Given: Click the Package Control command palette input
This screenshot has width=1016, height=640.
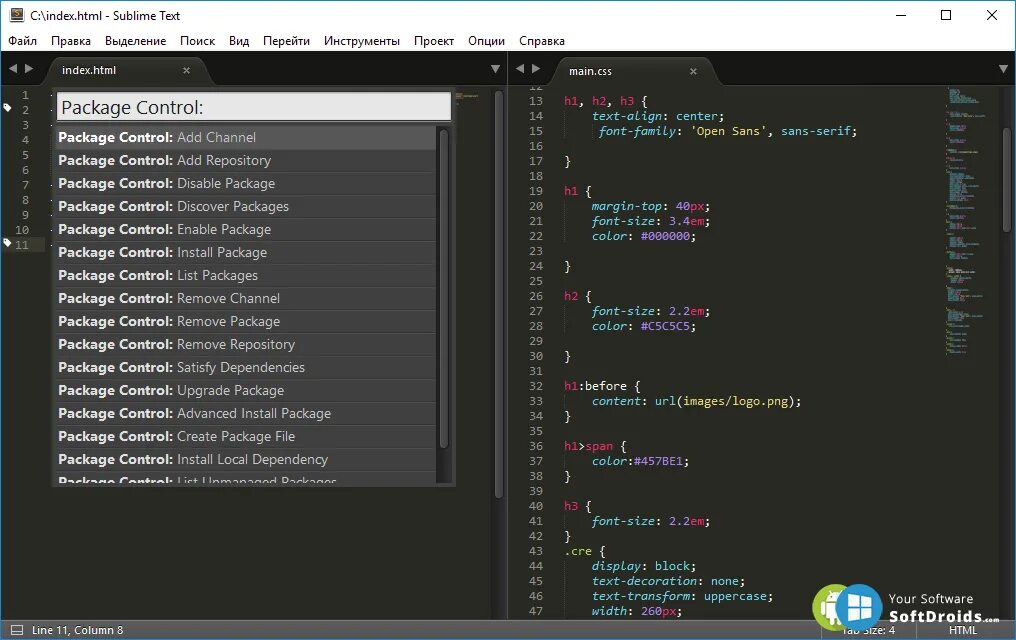Looking at the screenshot, I should [x=254, y=107].
